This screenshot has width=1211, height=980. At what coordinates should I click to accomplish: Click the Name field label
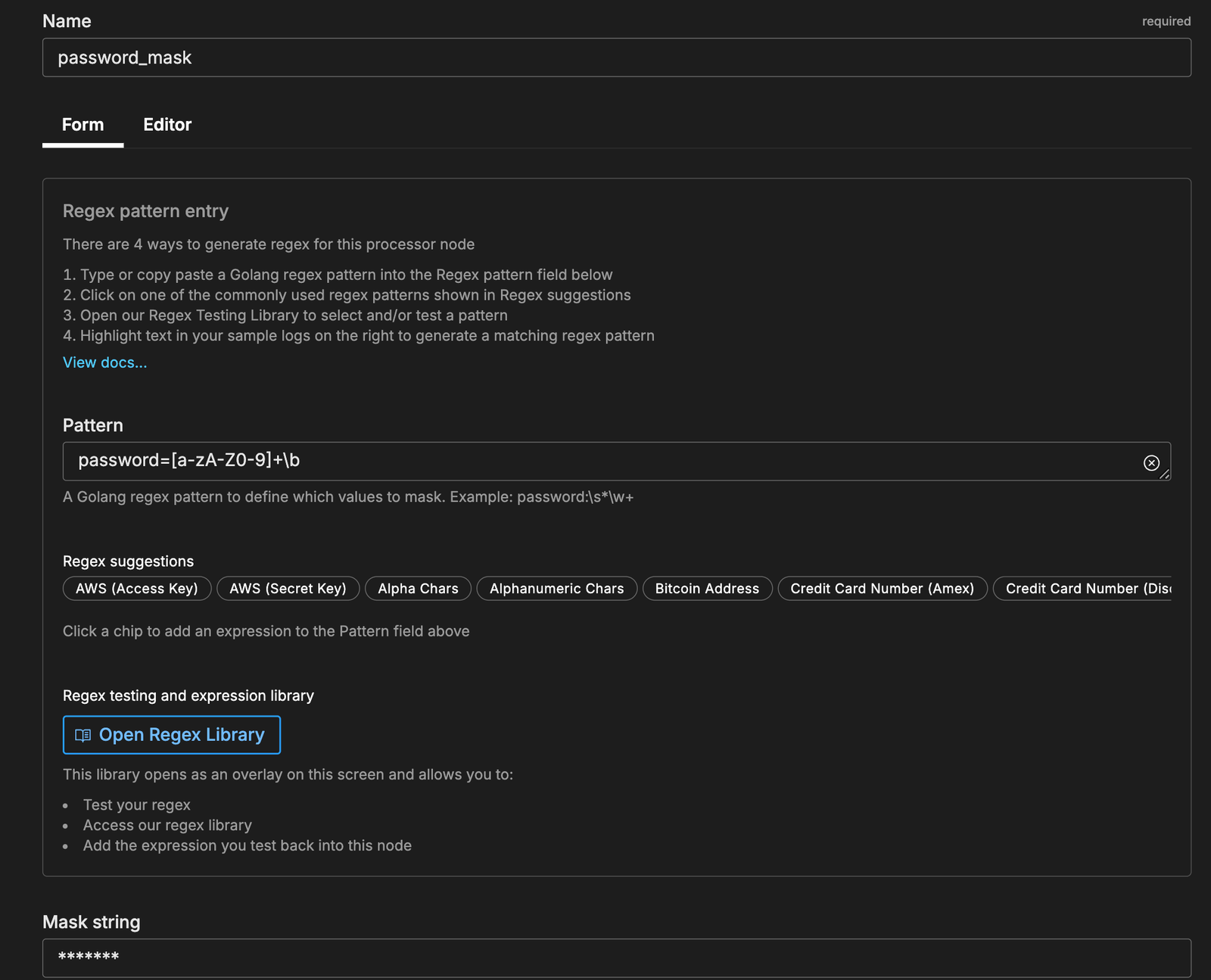click(67, 21)
